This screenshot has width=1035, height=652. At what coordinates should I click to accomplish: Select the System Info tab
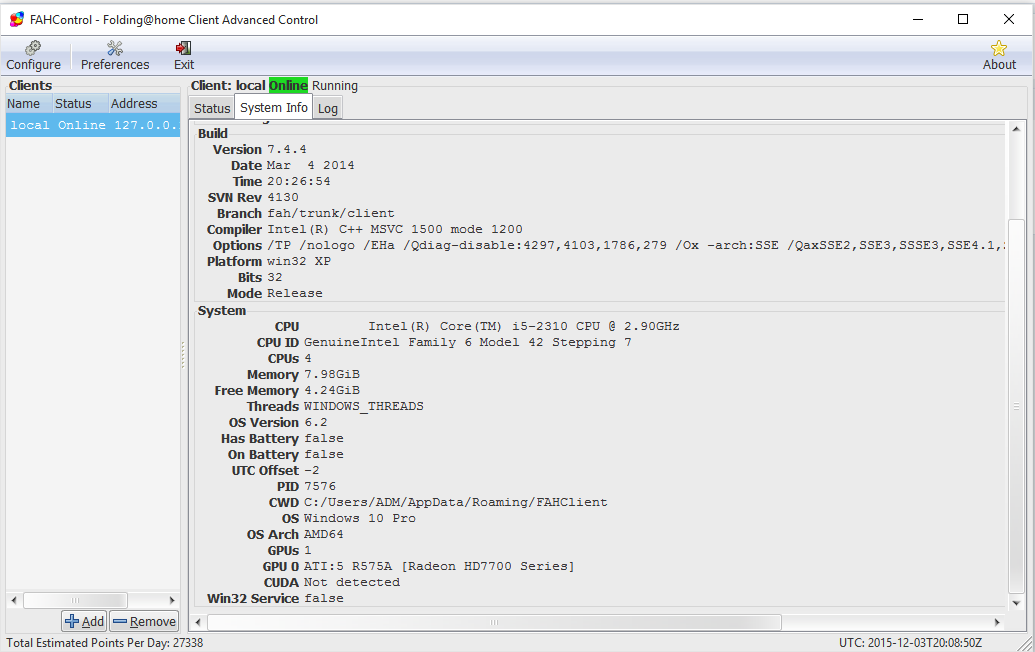(273, 108)
